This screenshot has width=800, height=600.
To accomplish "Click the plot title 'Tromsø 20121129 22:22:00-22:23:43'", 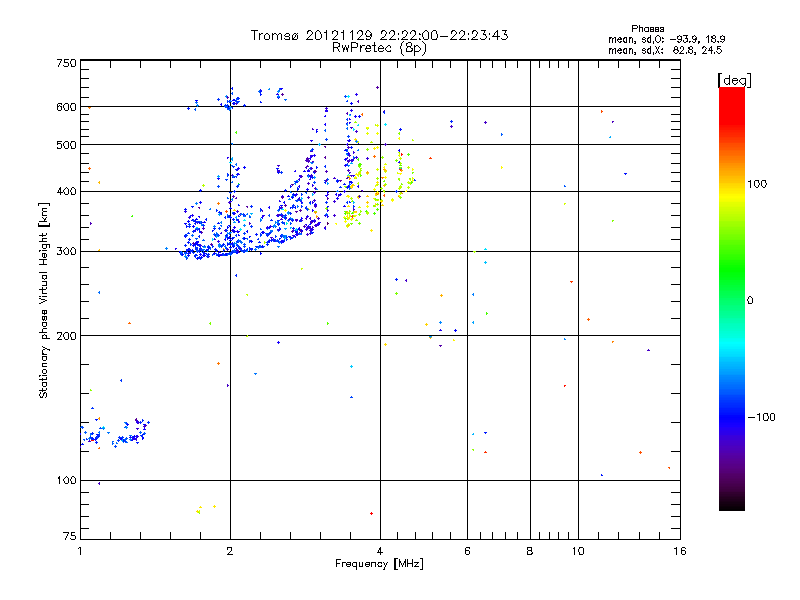I will coord(379,35).
